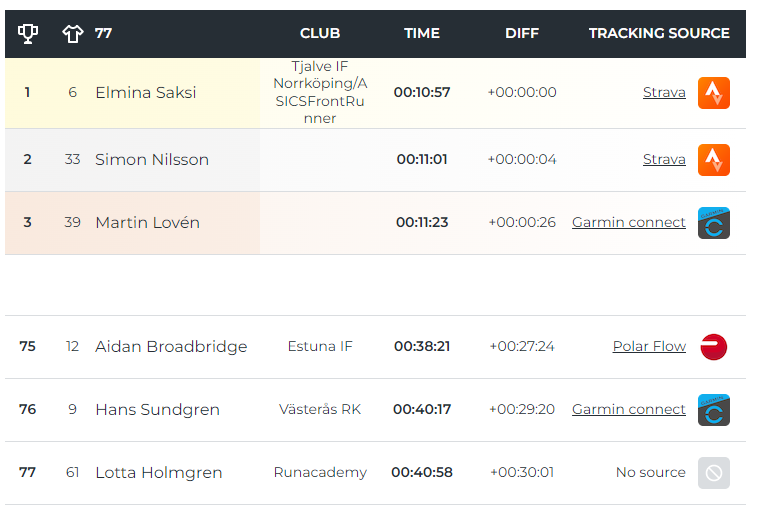Select the name Elmina Saksi
Viewport: 757px width, 514px height.
[146, 92]
